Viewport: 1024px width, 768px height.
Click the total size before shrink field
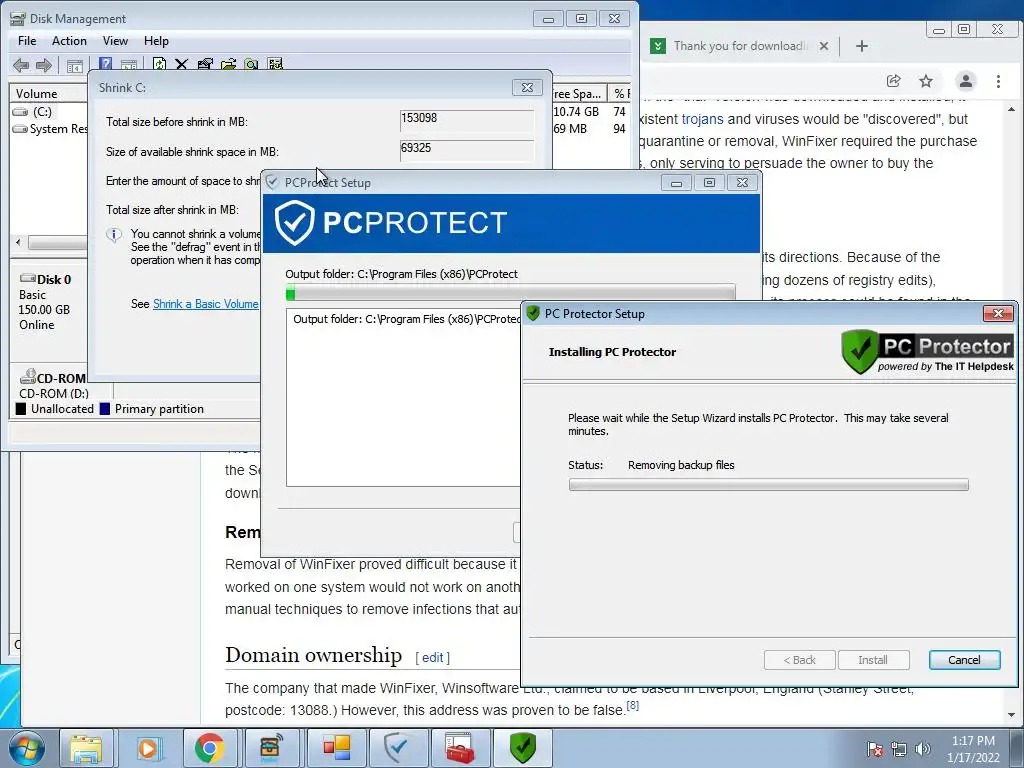(466, 120)
